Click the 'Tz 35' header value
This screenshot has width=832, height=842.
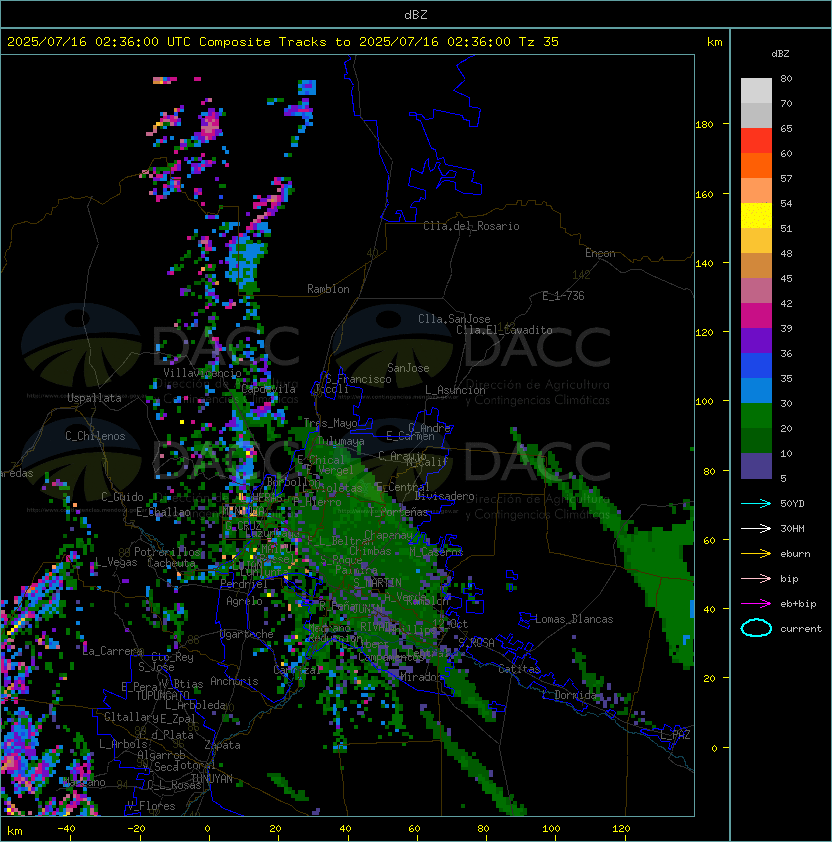click(x=539, y=42)
